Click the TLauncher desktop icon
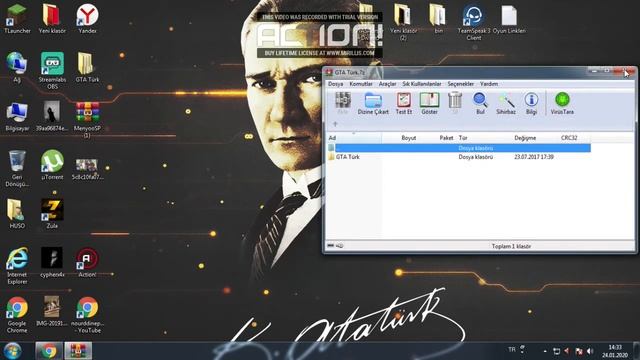Viewport: 640px width, 360px height. [x=17, y=19]
